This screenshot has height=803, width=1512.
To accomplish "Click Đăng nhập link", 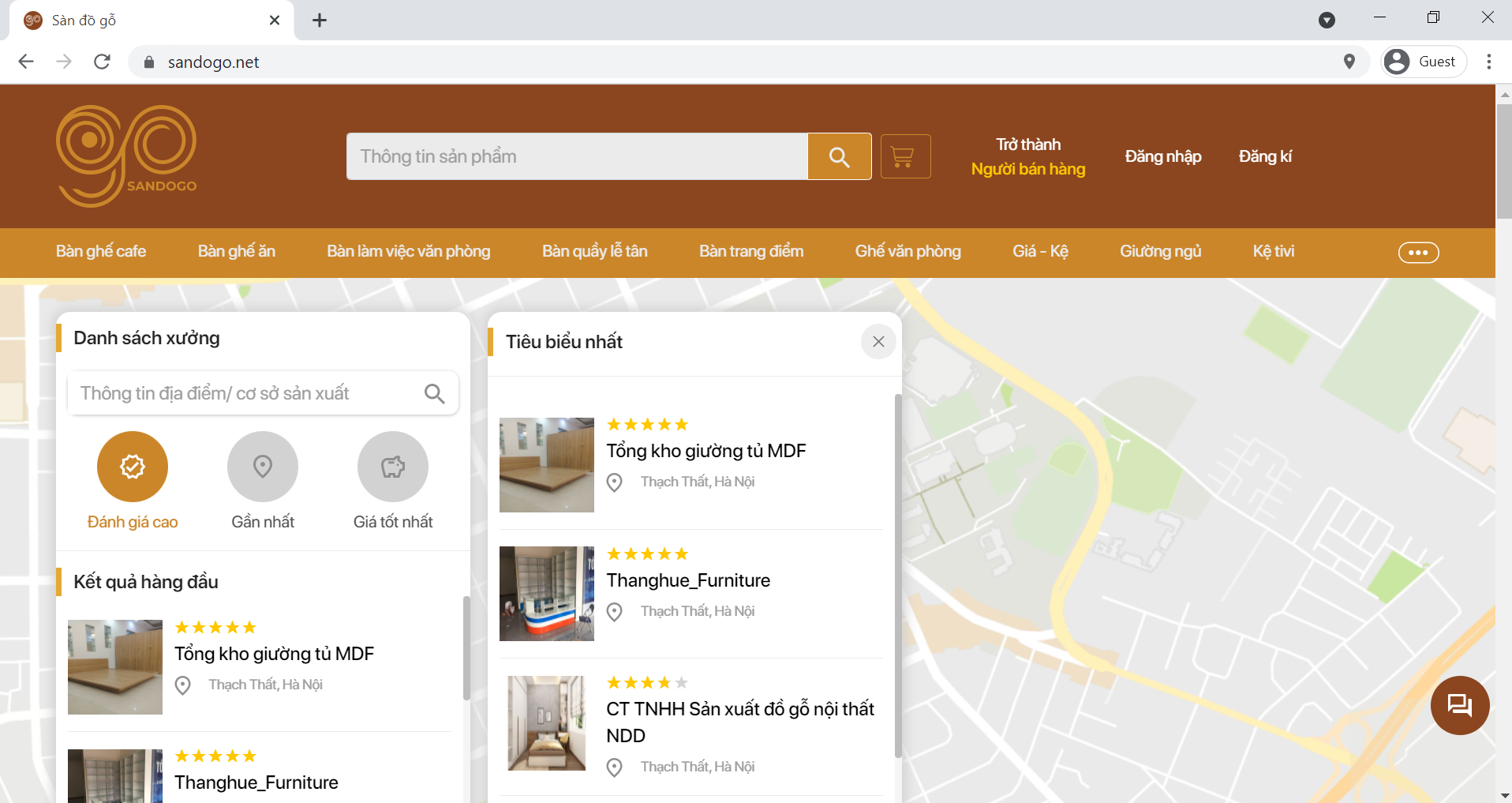I will click(1163, 156).
